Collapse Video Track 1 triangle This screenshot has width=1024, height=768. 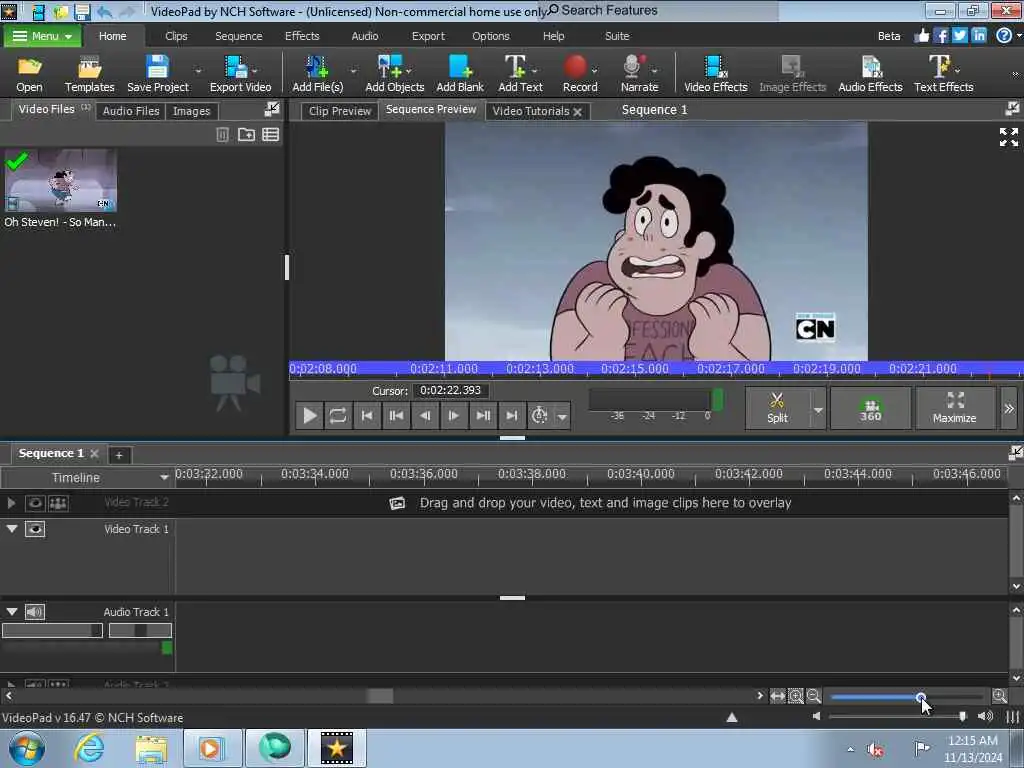pos(12,528)
